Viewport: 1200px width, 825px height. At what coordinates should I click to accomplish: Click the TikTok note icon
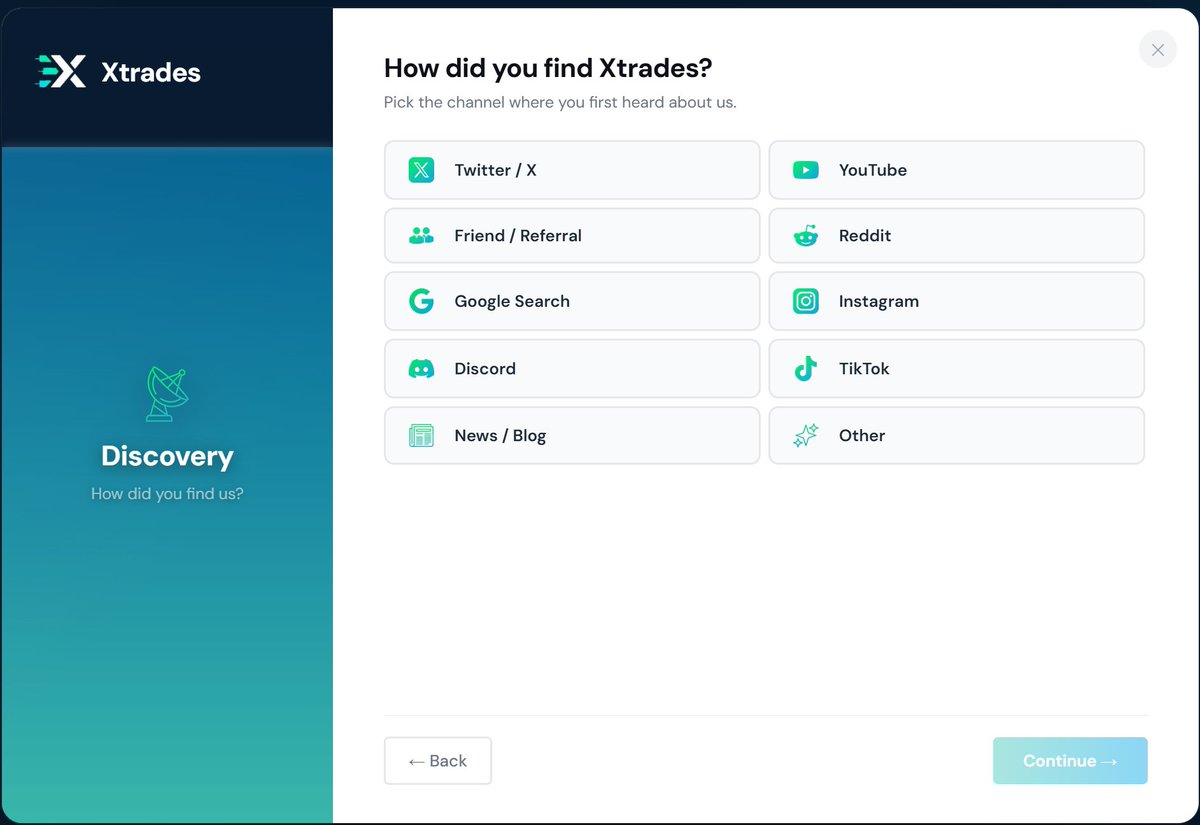pos(805,368)
